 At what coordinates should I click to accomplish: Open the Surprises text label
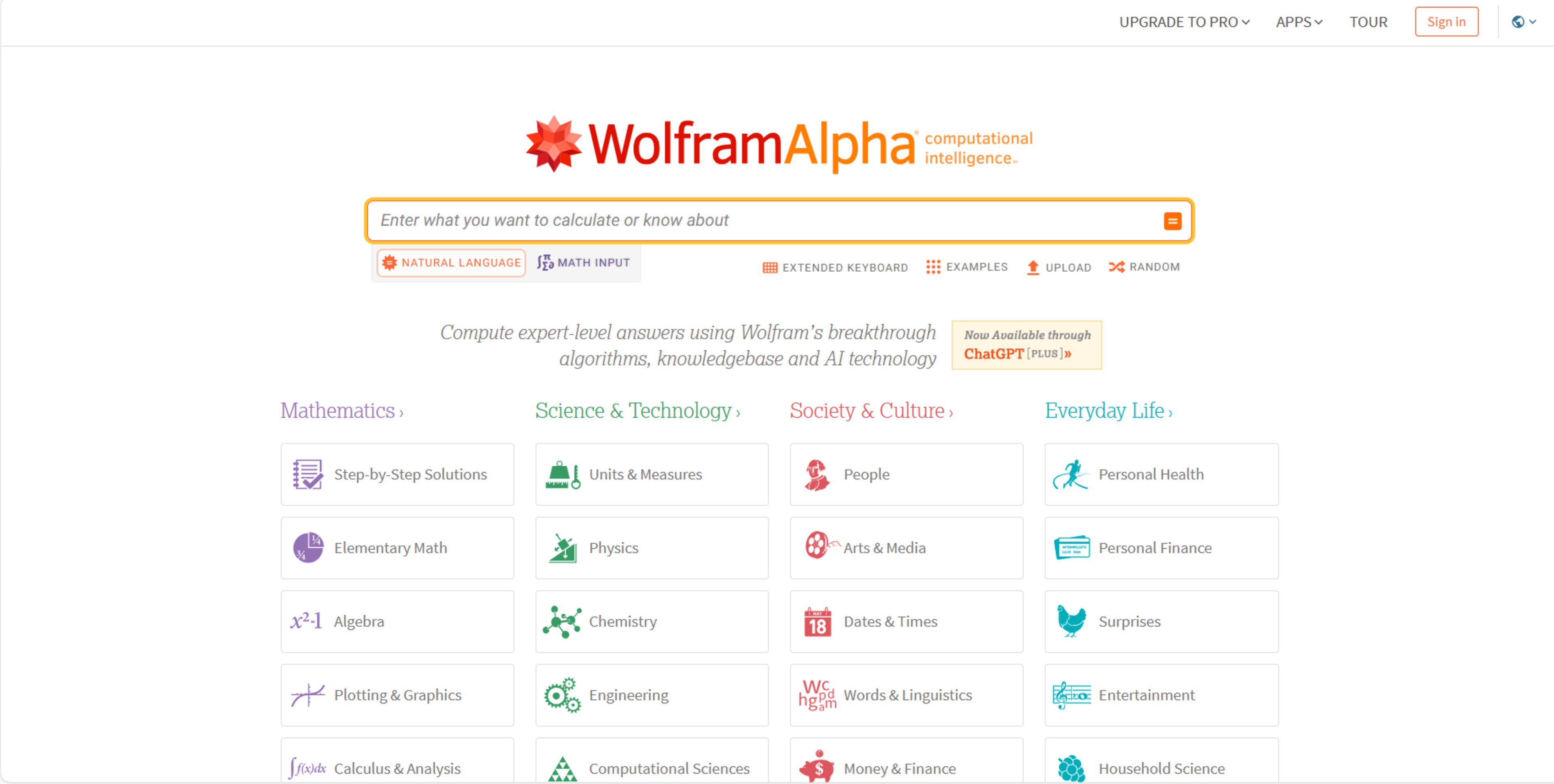tap(1129, 621)
